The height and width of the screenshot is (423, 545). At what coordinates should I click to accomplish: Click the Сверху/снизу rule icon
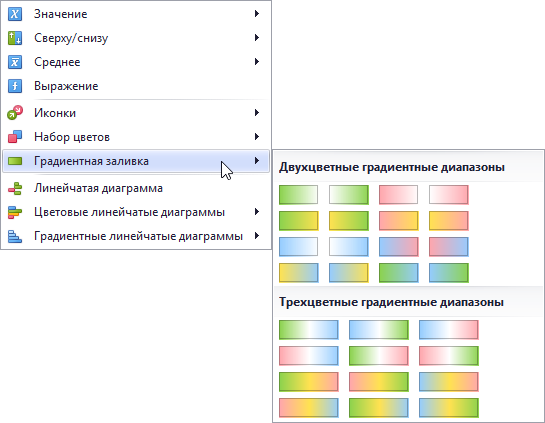(x=15, y=38)
